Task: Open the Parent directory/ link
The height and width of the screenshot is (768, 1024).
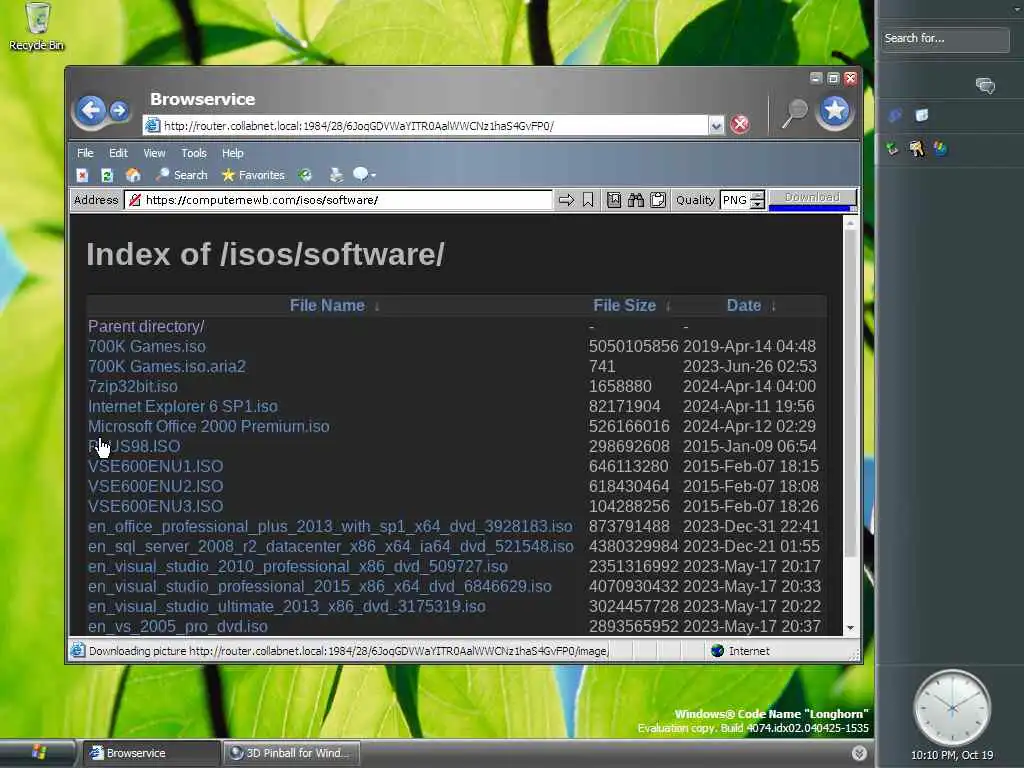Action: coord(146,327)
